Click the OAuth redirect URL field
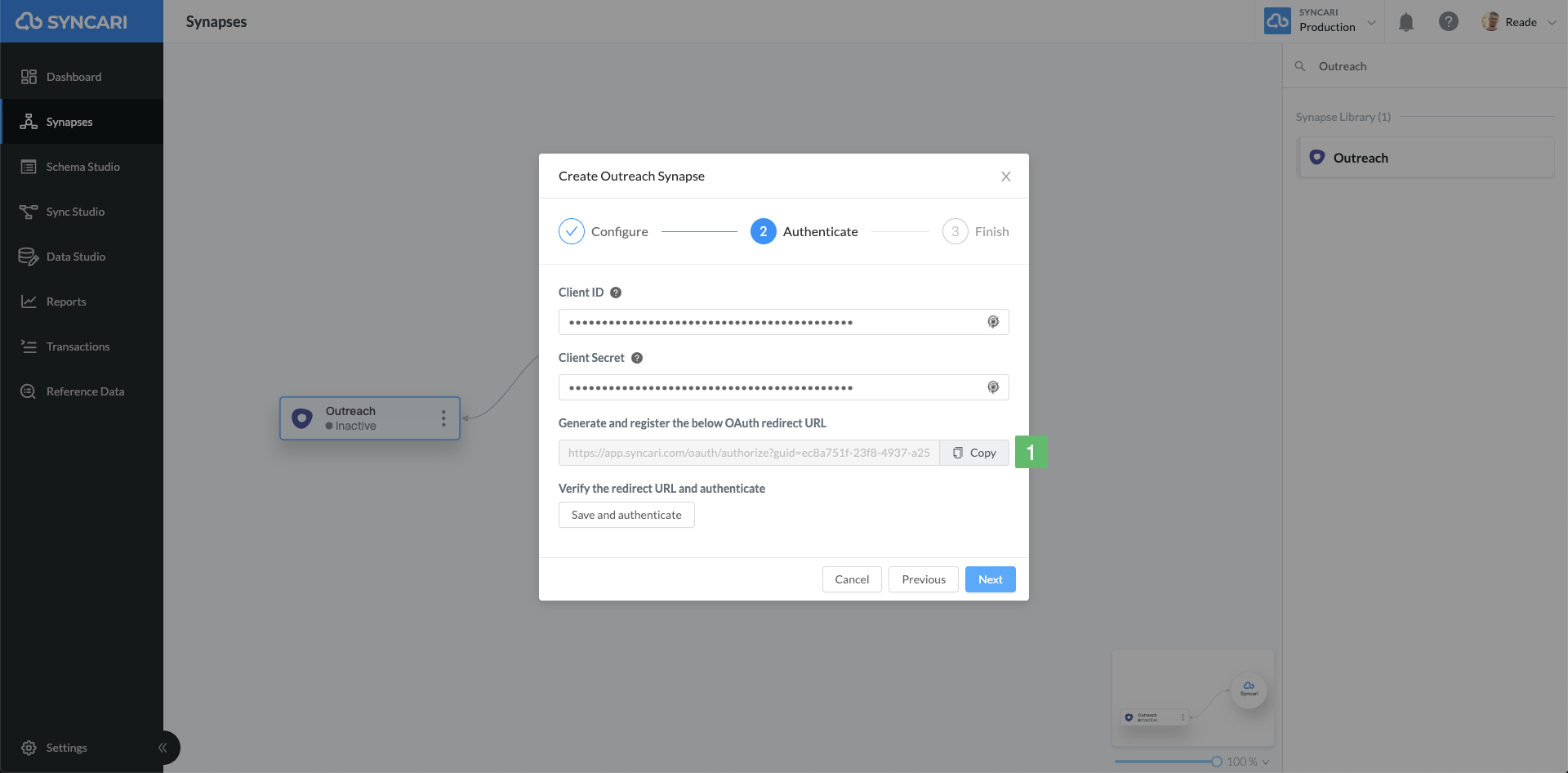Viewport: 1568px width, 773px height. pyautogui.click(x=749, y=453)
